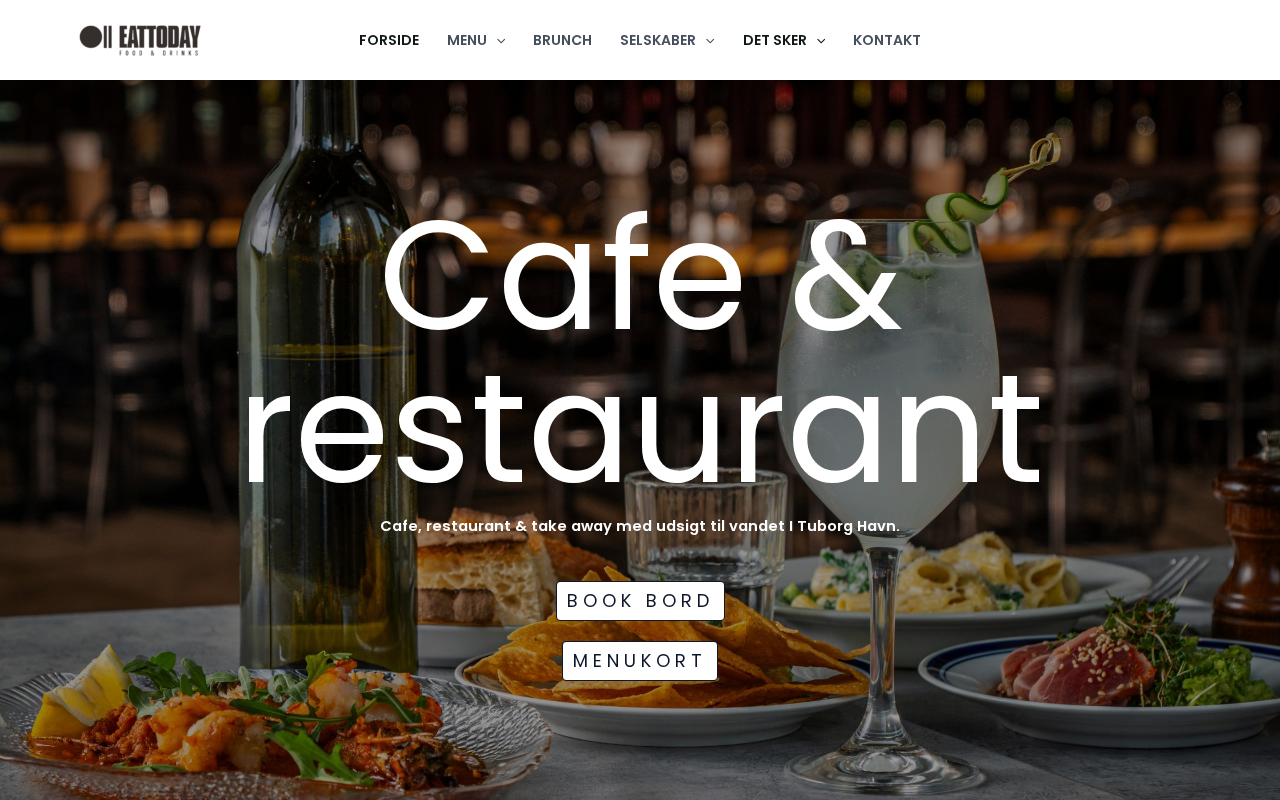This screenshot has height=800, width=1280.
Task: Click the EATTODAY logo
Action: [x=140, y=40]
